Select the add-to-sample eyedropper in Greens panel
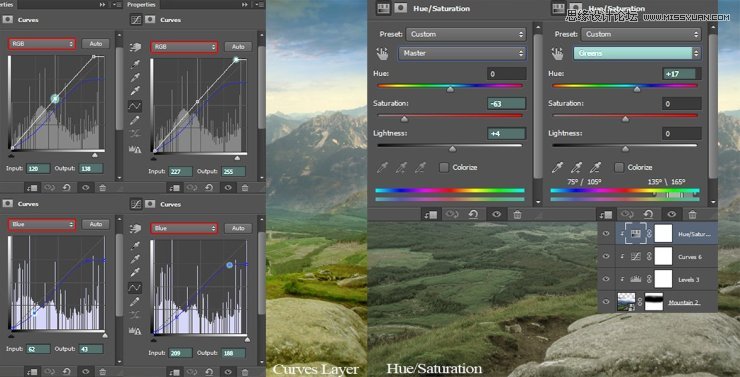The image size is (740, 377). [x=577, y=168]
